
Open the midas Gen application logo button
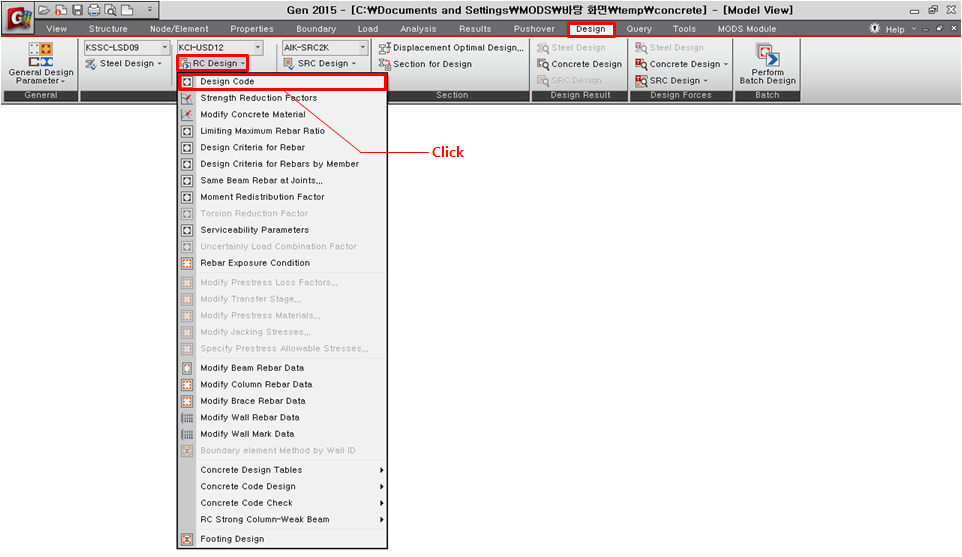pos(17,18)
